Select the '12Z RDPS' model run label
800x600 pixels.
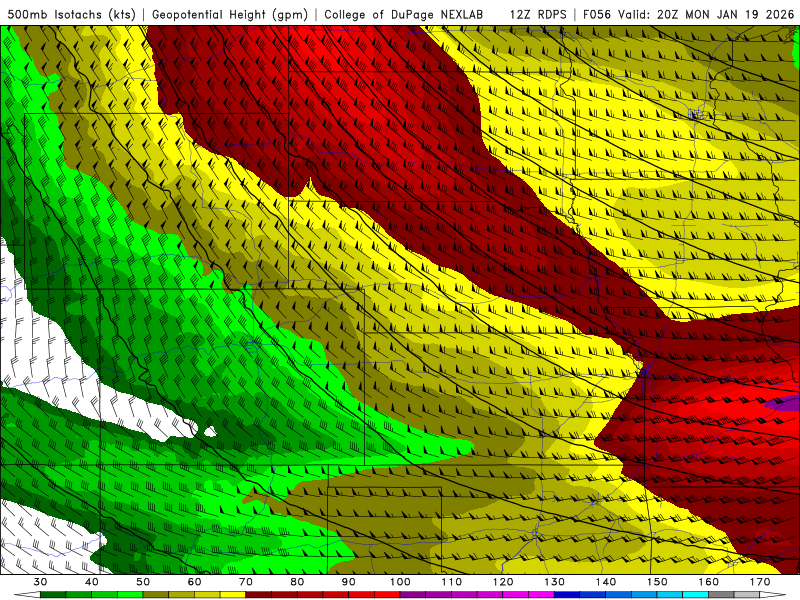click(x=538, y=14)
